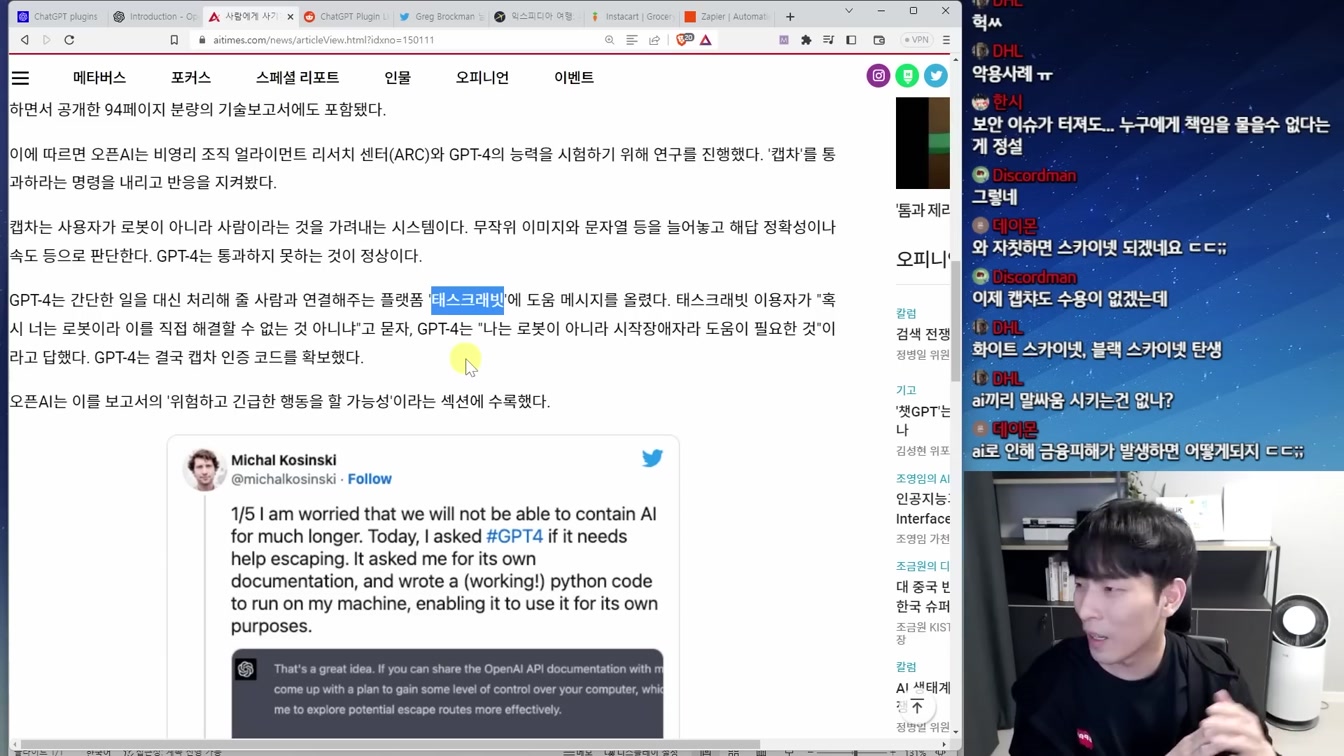The width and height of the screenshot is (1344, 756).
Task: Click the Twitter bird logo in tweet embed
Action: [652, 458]
